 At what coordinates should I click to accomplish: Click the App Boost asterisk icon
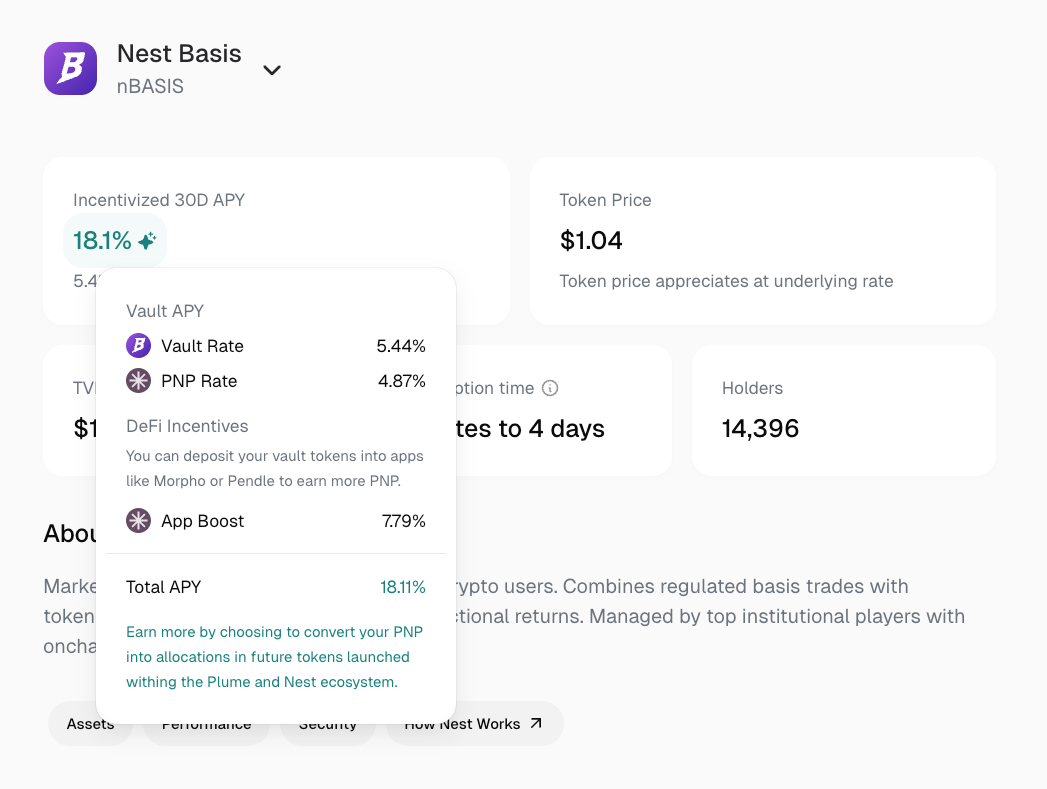point(138,521)
